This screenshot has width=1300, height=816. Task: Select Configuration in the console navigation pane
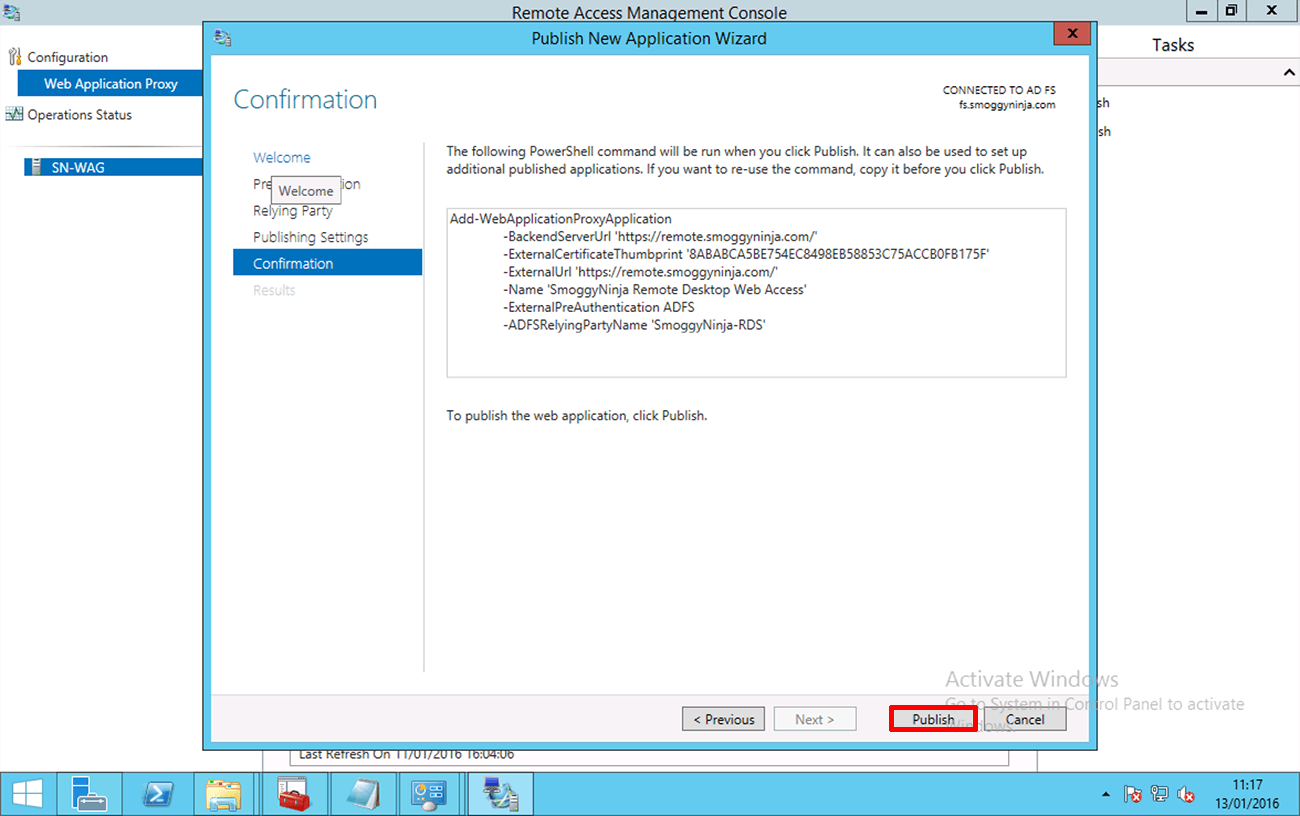coord(68,57)
